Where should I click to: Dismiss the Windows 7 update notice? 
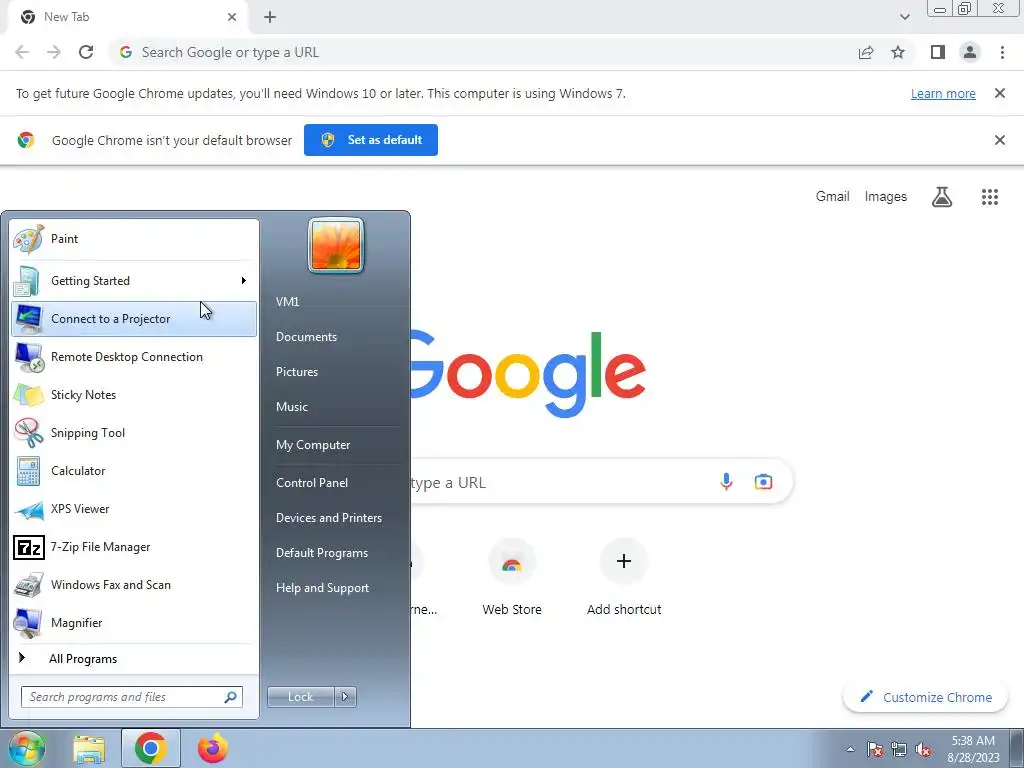[x=999, y=93]
